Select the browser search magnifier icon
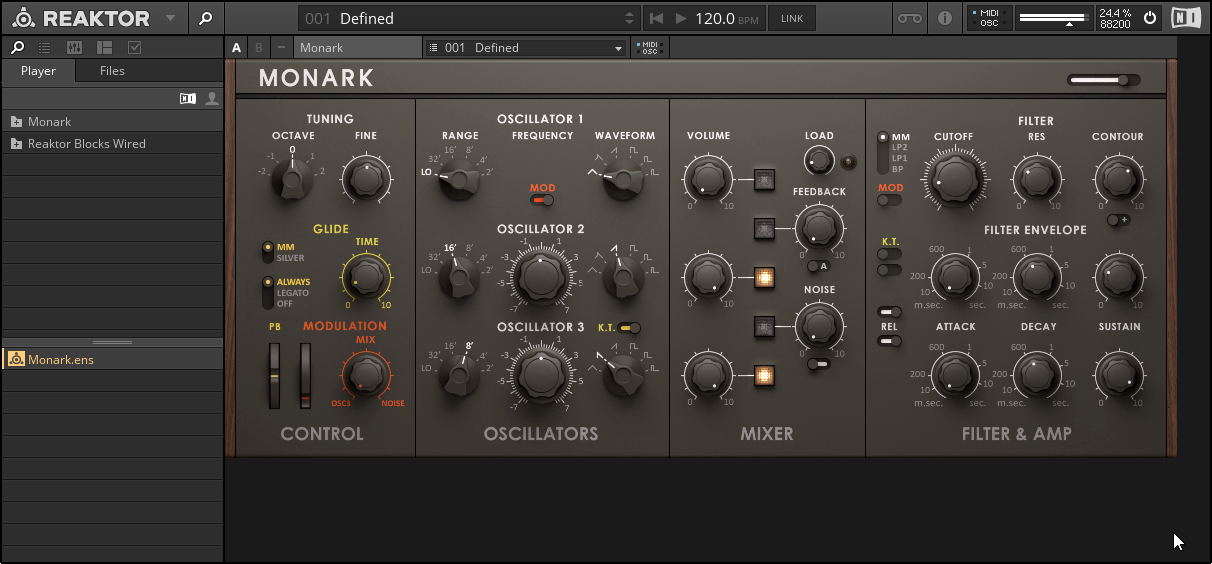The image size is (1212, 564). point(18,47)
